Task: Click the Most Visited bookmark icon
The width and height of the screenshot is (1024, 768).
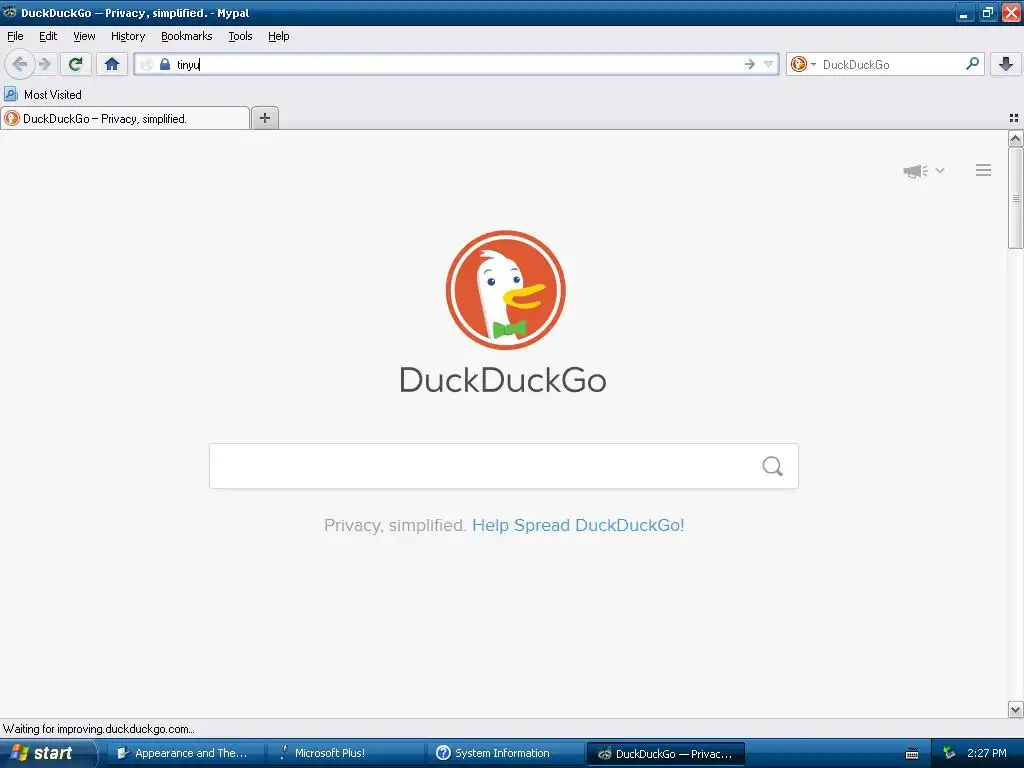Action: coord(11,95)
